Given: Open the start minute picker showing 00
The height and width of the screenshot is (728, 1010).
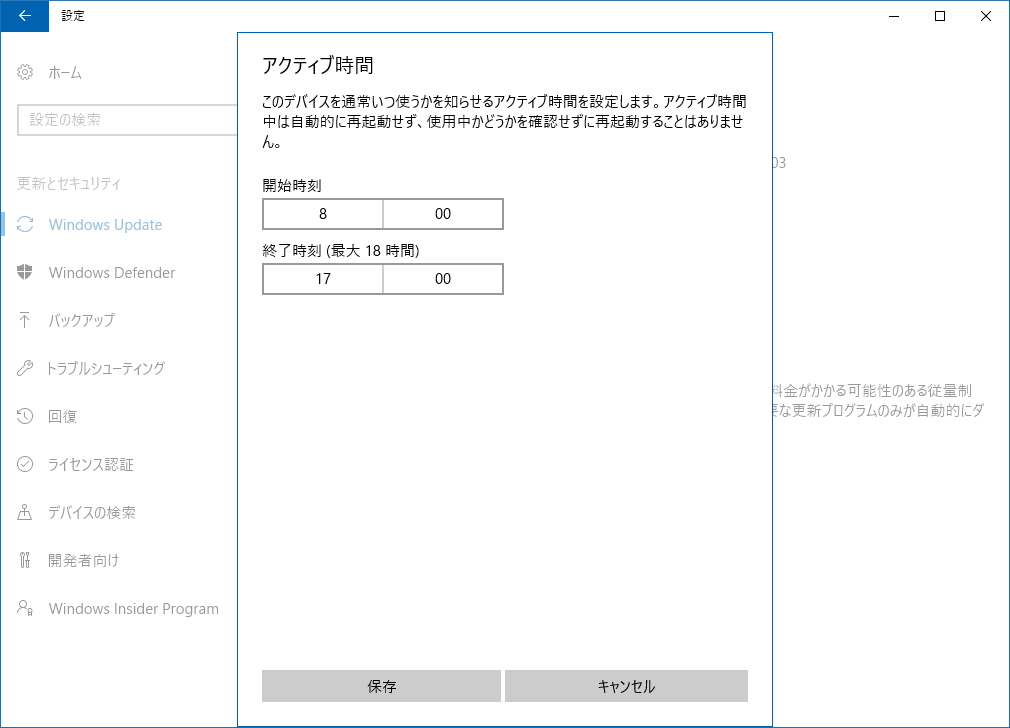Looking at the screenshot, I should coord(442,213).
